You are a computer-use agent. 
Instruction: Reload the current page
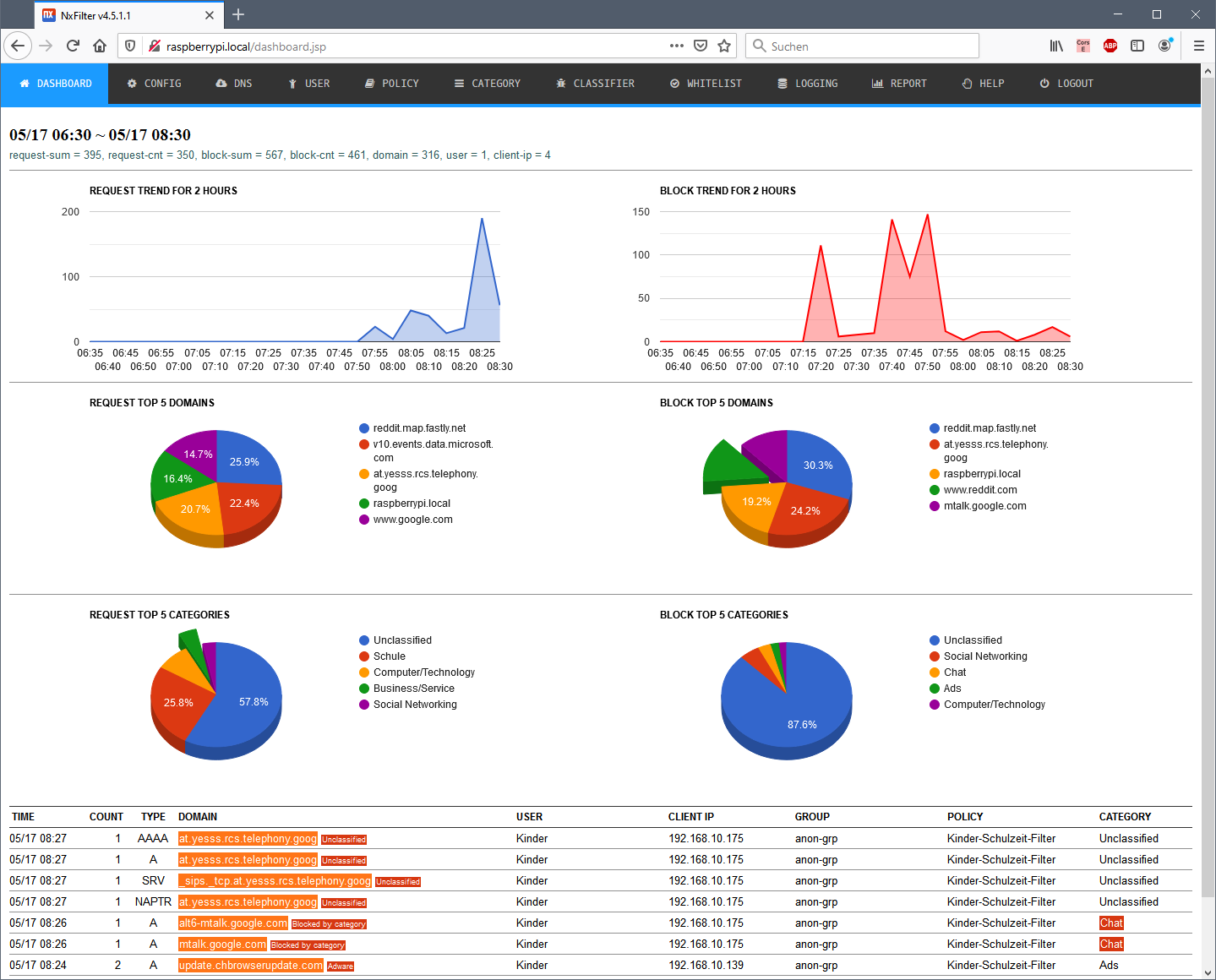pos(73,46)
